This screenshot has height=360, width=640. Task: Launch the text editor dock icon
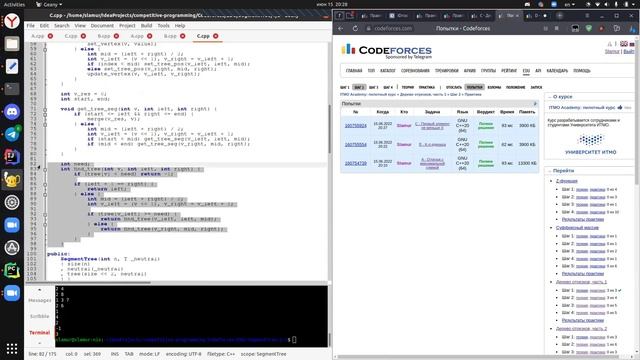(12, 66)
